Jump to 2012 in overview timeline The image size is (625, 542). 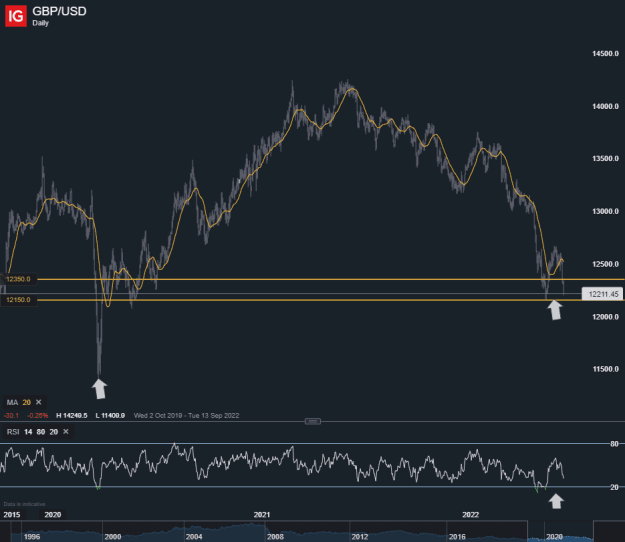pyautogui.click(x=360, y=537)
